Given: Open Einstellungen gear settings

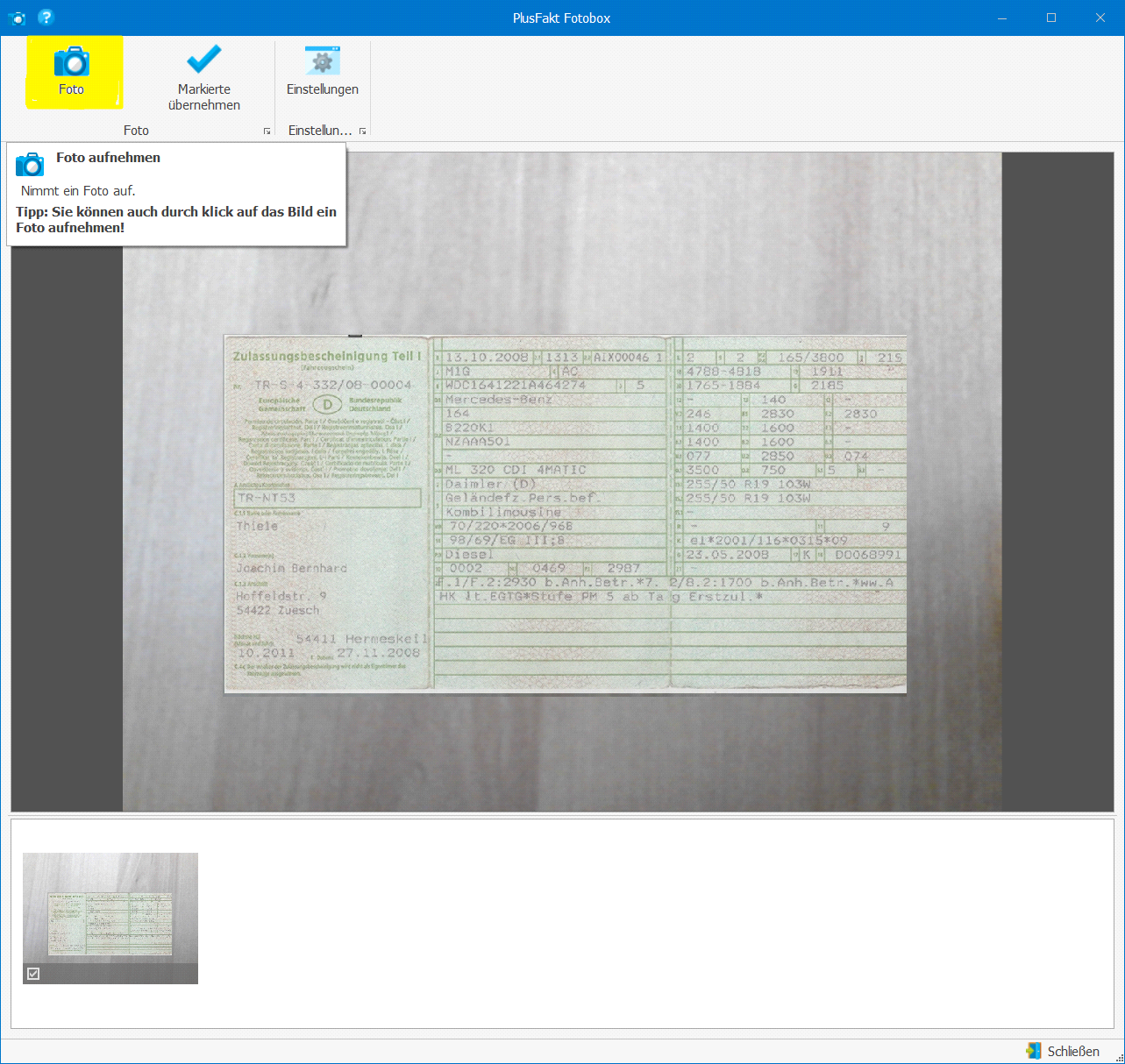Looking at the screenshot, I should pos(323,72).
